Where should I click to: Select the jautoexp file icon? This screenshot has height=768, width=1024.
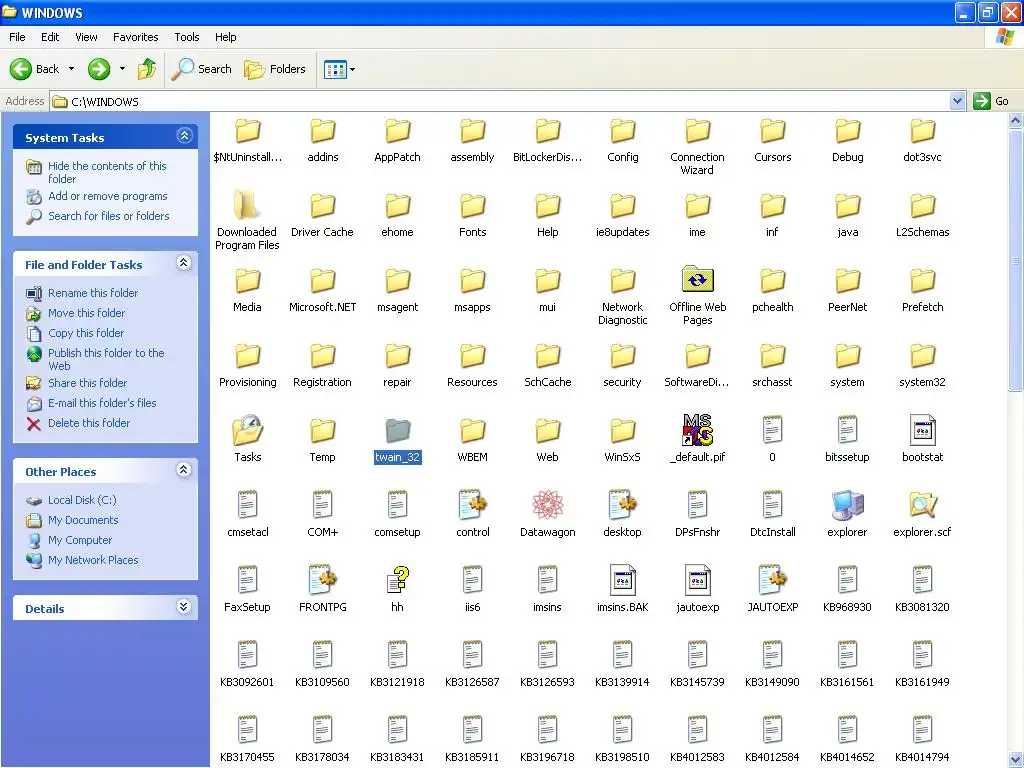697,580
